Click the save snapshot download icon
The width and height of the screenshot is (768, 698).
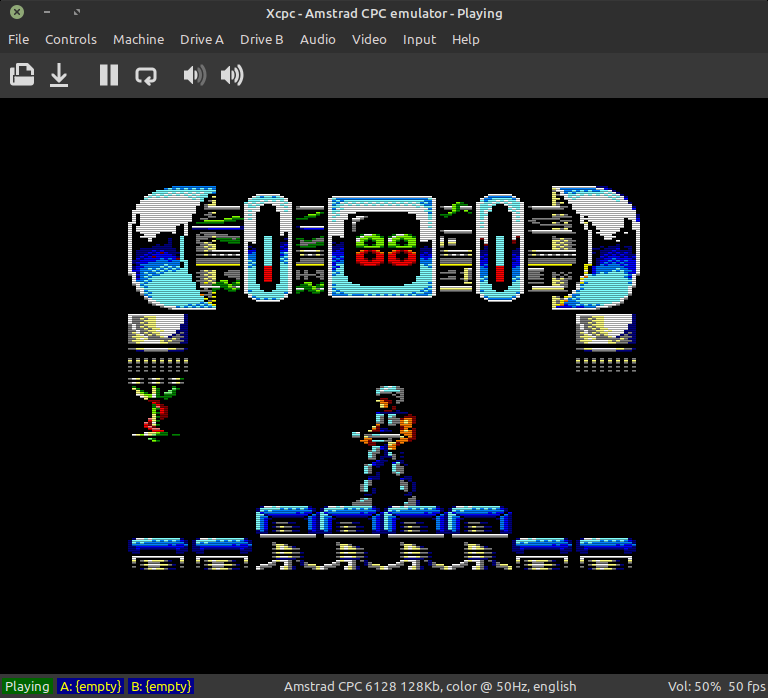click(59, 75)
